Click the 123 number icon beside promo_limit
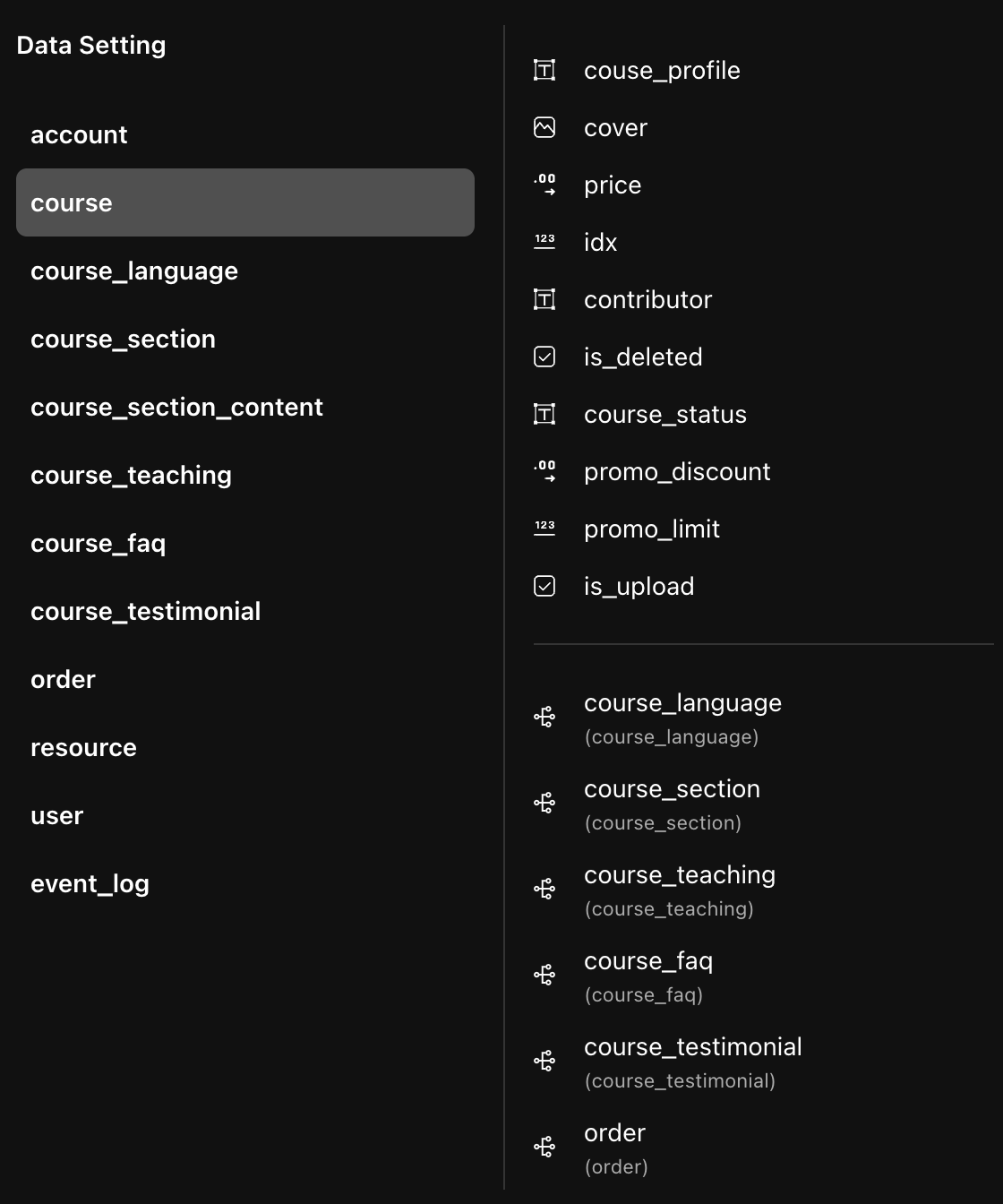 pyautogui.click(x=544, y=529)
